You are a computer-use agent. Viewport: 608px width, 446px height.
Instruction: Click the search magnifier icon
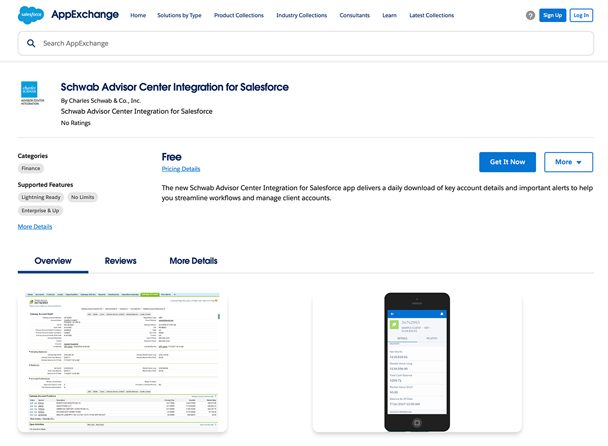point(31,43)
